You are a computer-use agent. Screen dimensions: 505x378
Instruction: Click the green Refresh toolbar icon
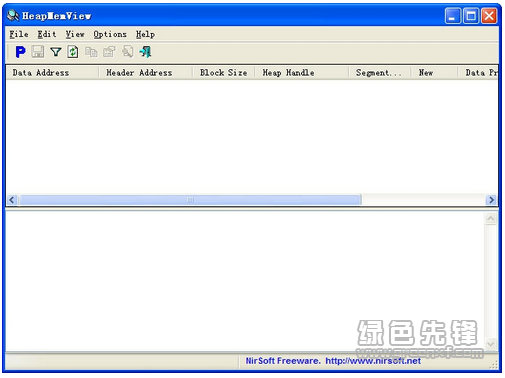(x=73, y=52)
